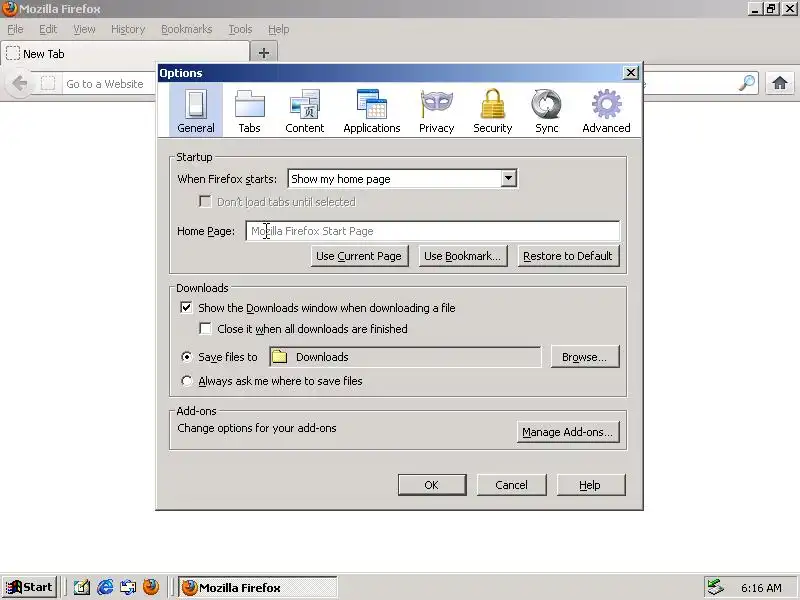Open the Tools menu

coord(240,29)
